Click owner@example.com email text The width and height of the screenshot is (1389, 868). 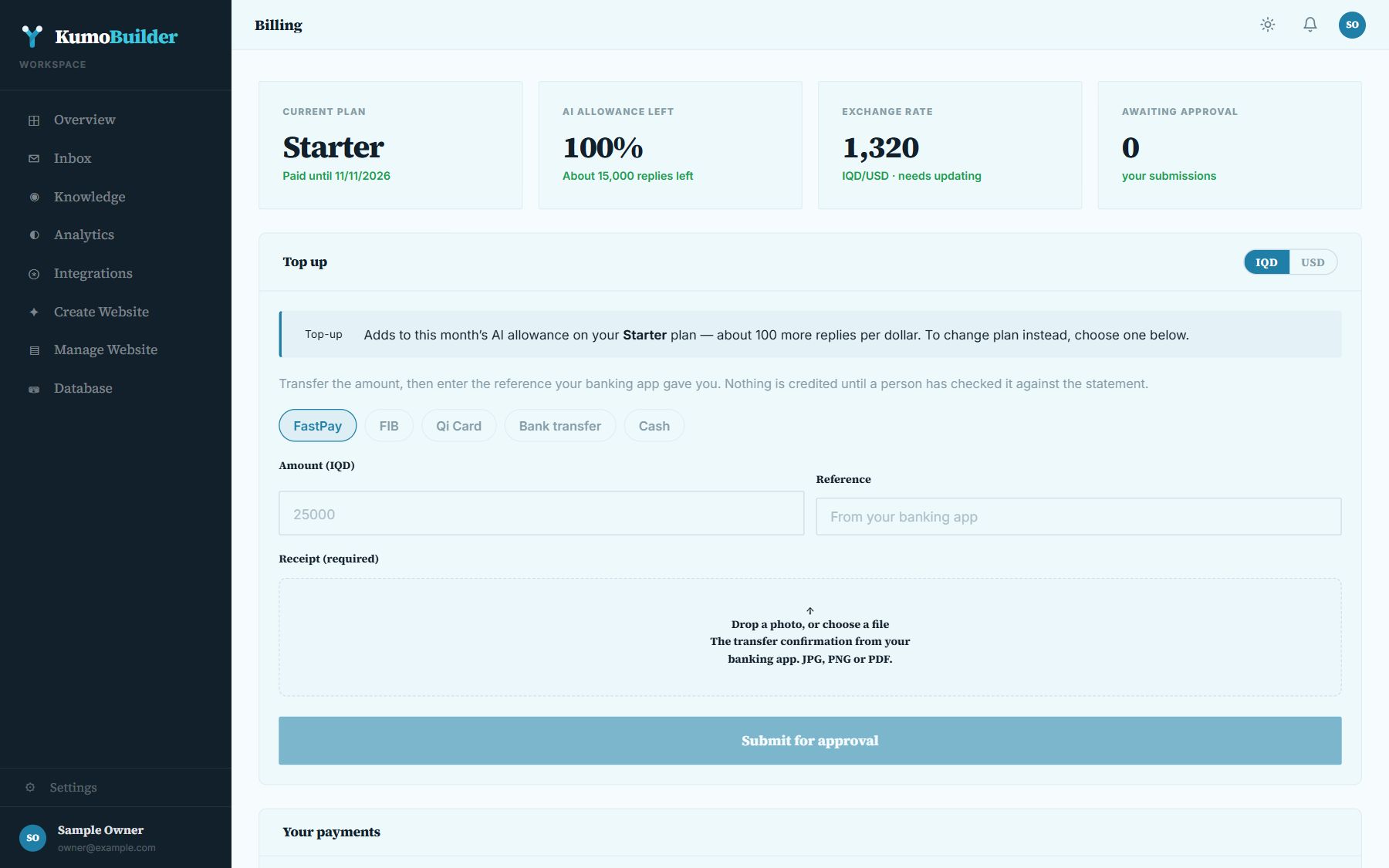pyautogui.click(x=106, y=848)
